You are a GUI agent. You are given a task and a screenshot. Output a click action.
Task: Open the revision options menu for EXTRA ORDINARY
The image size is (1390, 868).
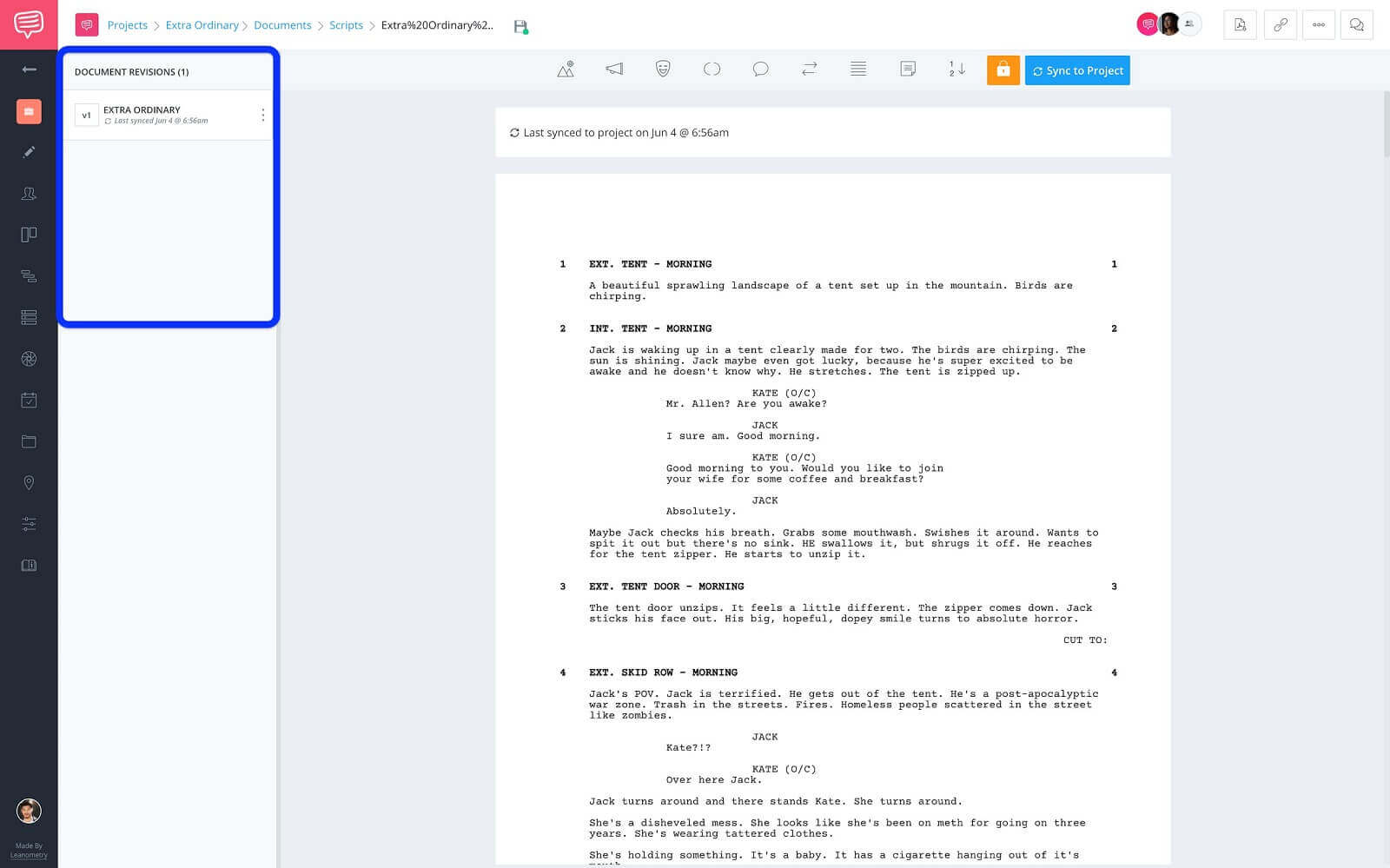(x=262, y=114)
